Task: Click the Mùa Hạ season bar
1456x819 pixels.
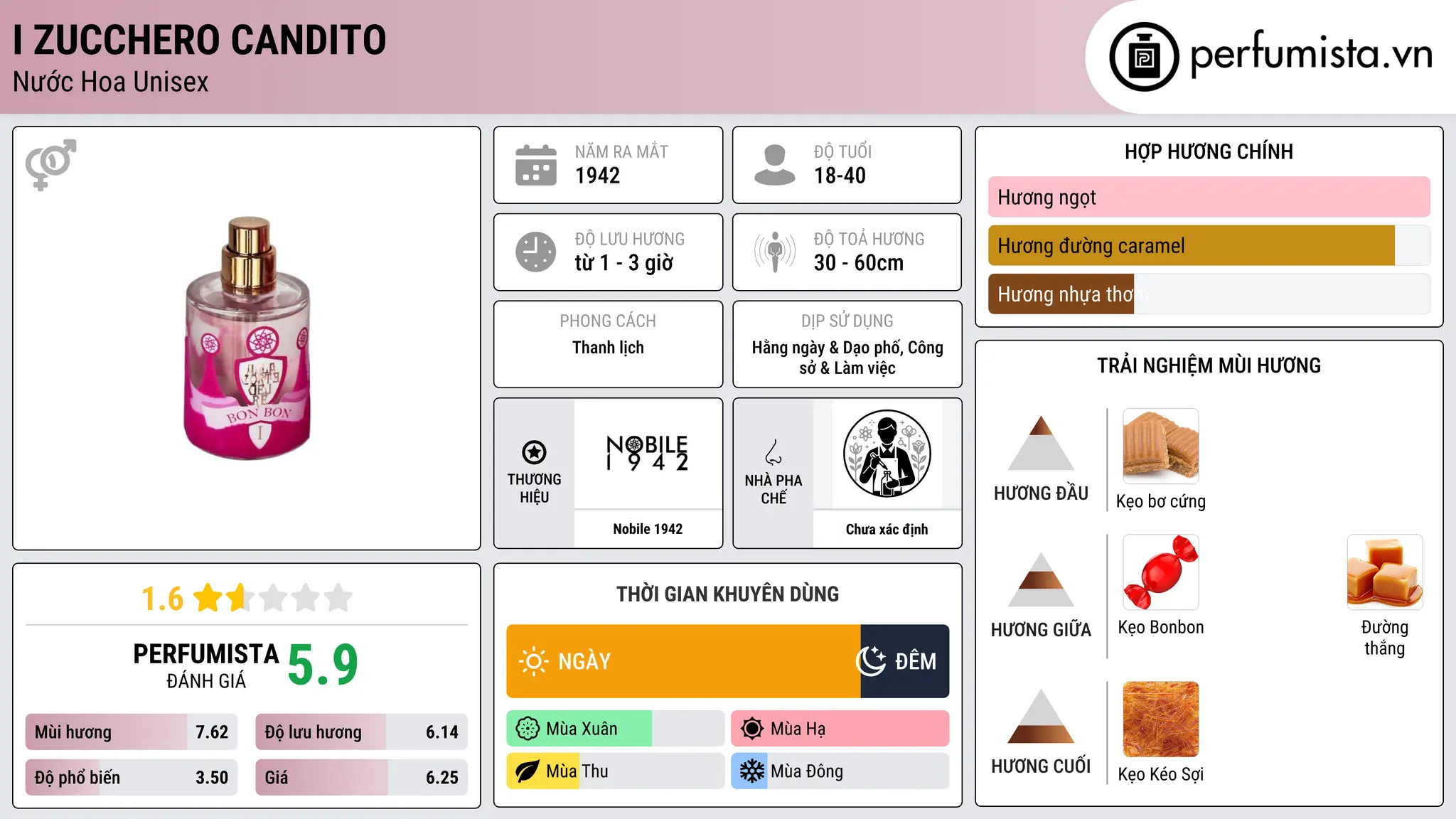Action: 840,729
